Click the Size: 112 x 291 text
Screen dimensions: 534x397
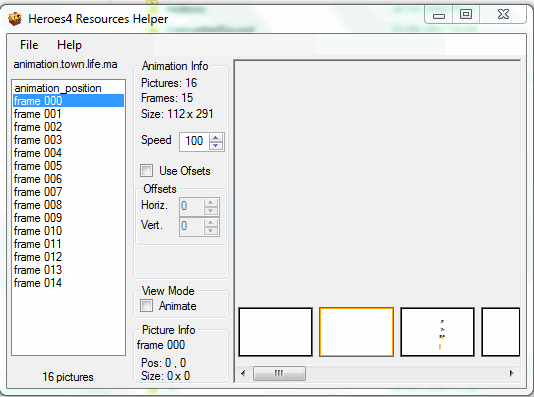click(177, 114)
